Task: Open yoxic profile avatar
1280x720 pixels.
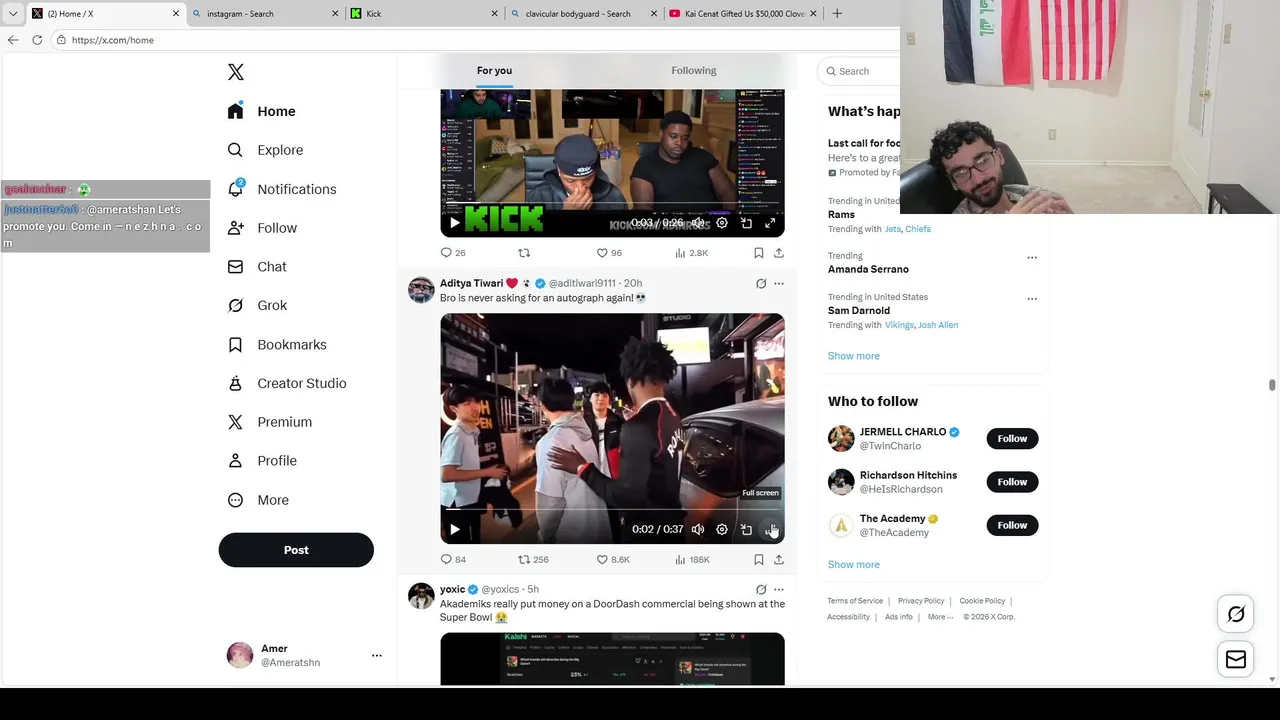Action: click(421, 596)
